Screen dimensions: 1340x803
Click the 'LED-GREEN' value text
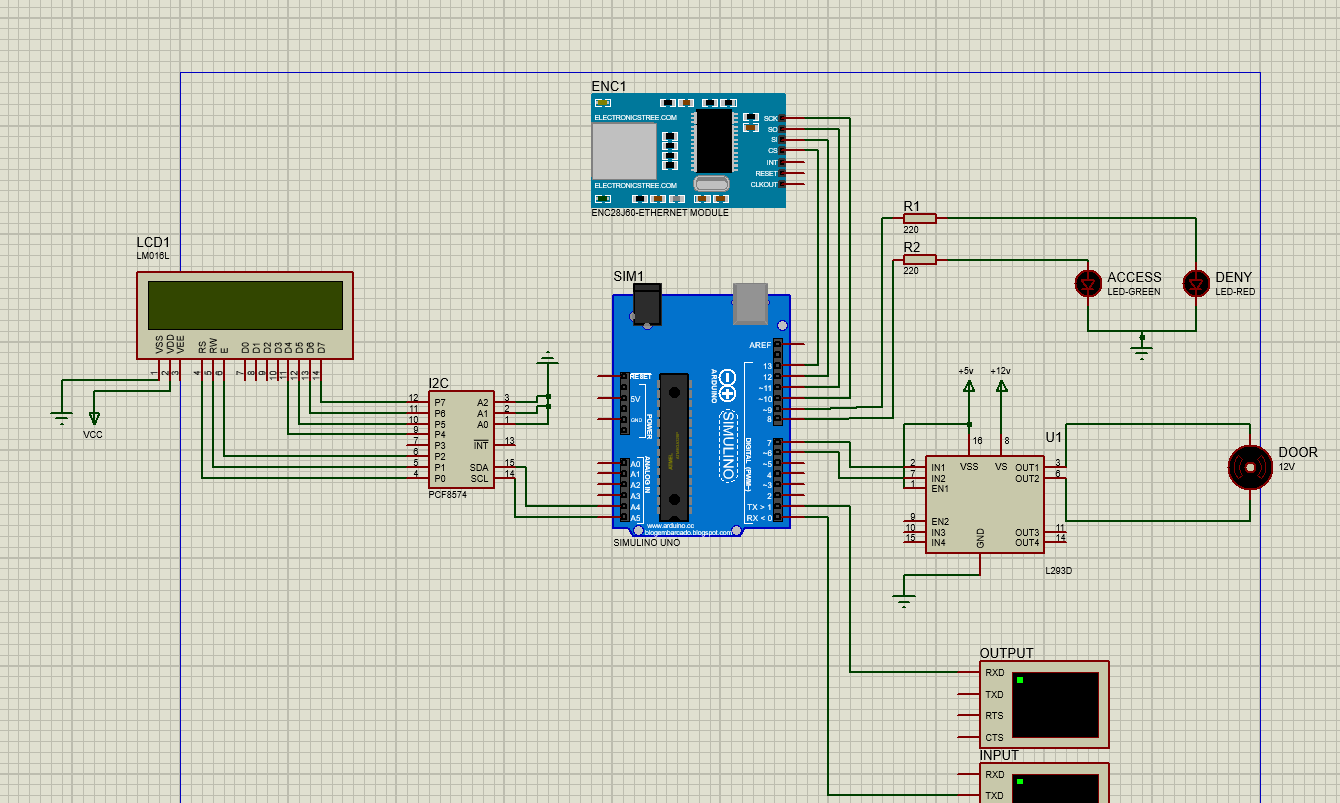click(x=1134, y=292)
